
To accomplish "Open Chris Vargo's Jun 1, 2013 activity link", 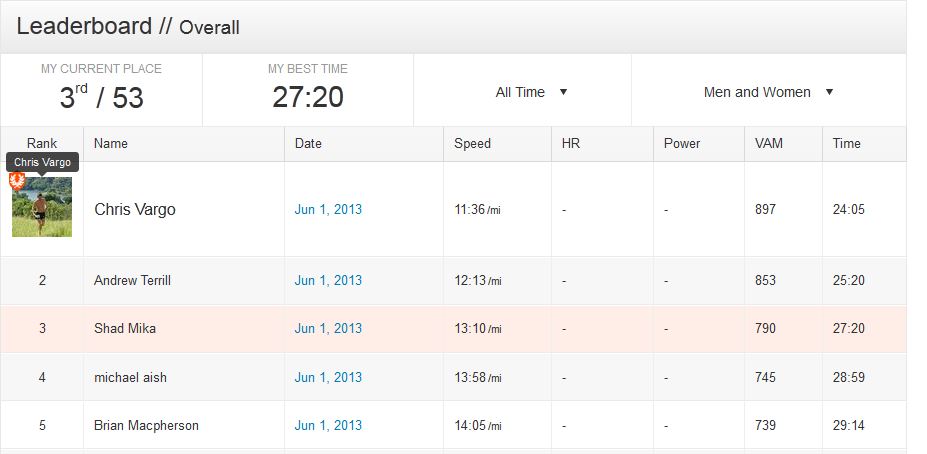I will click(328, 209).
